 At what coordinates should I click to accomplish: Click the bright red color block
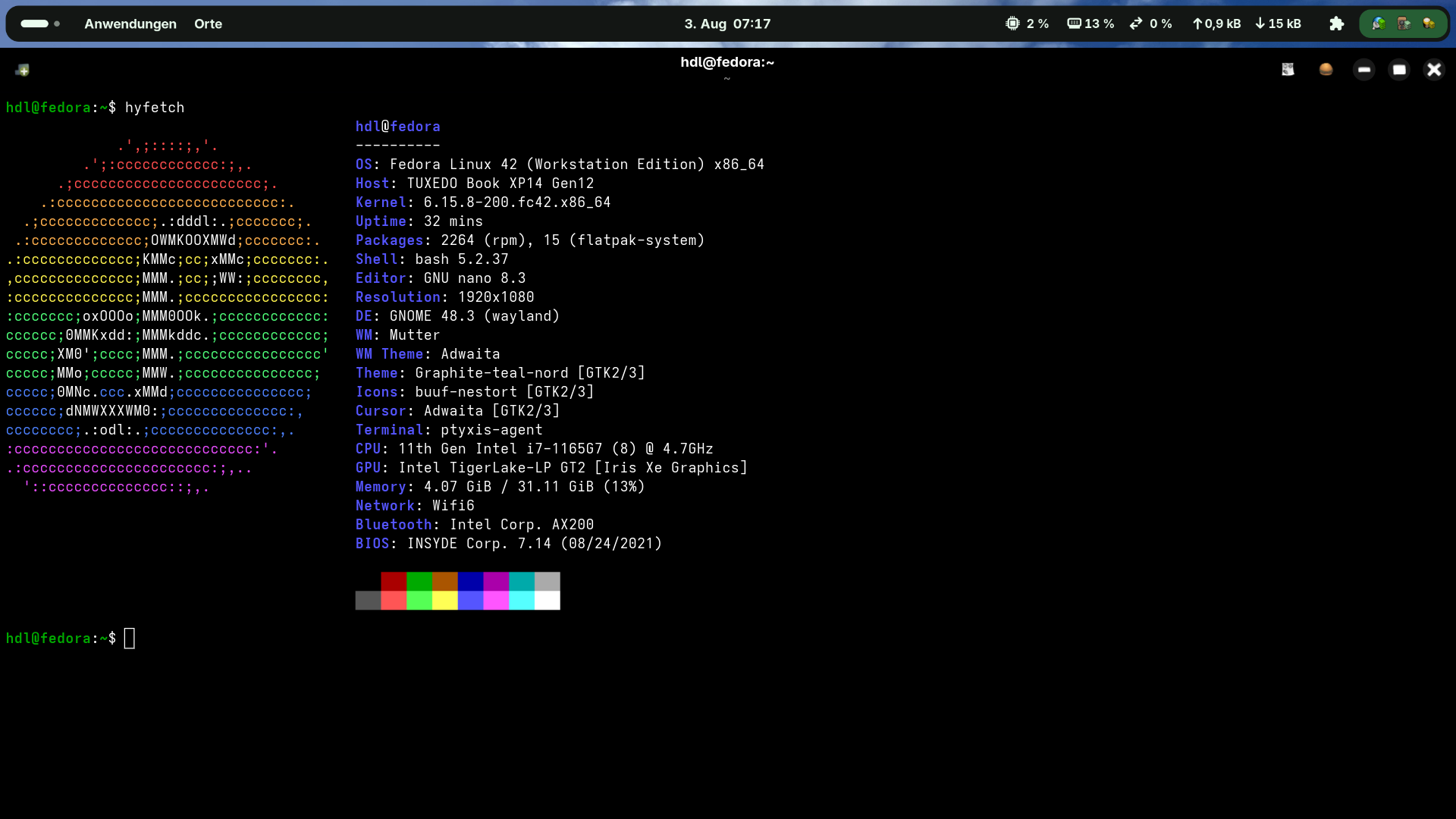[x=394, y=601]
